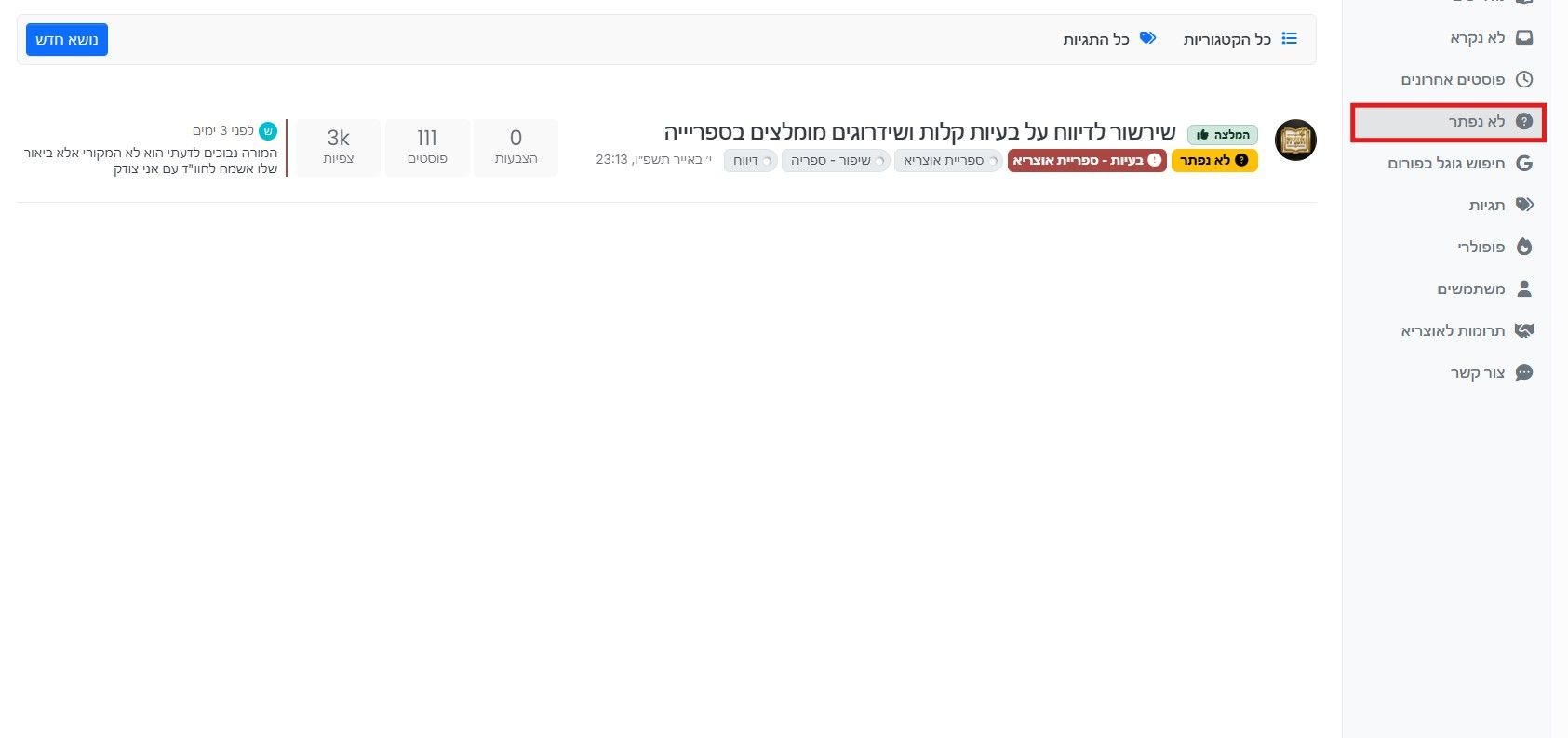1568x738 pixels.
Task: Click the topic timestamp ending 23:13
Action: tap(653, 160)
